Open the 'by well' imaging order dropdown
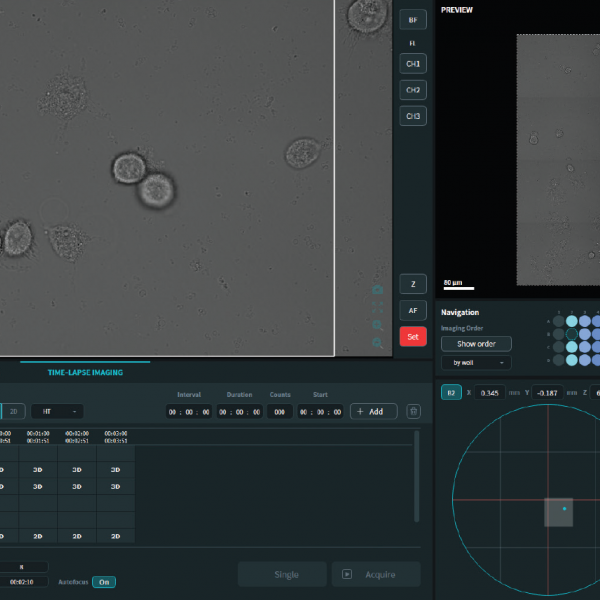The width and height of the screenshot is (600, 600). (x=476, y=362)
